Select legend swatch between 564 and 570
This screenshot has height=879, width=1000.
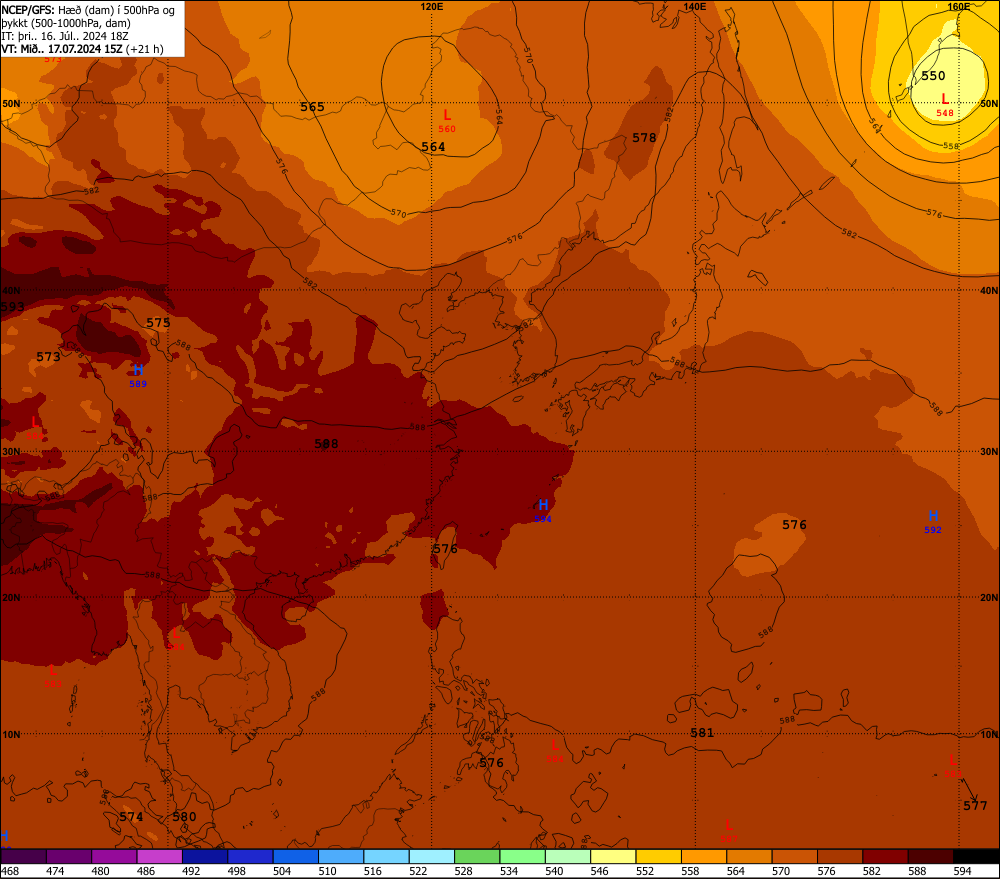[748, 856]
